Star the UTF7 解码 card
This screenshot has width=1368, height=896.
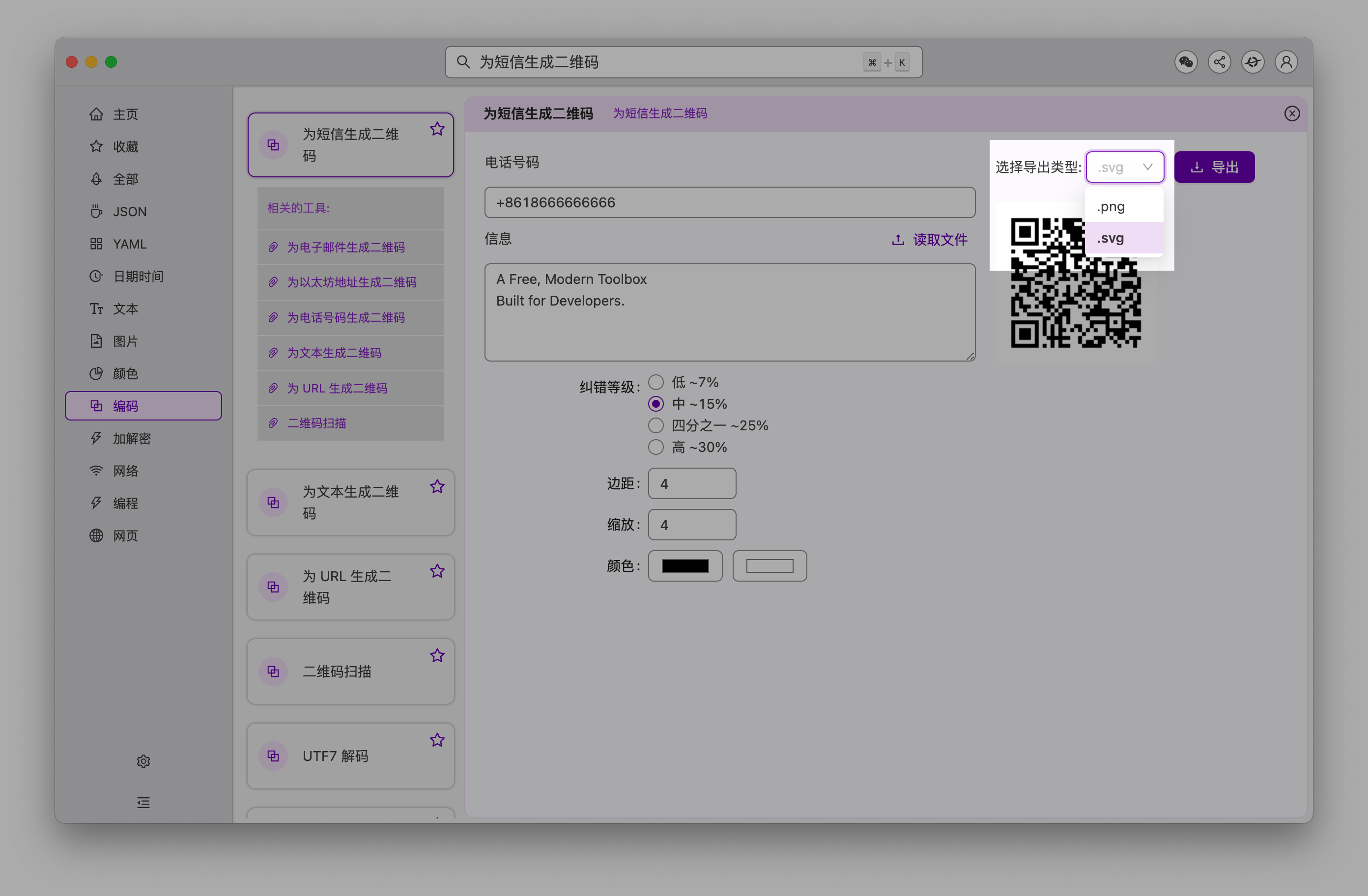[x=437, y=740]
